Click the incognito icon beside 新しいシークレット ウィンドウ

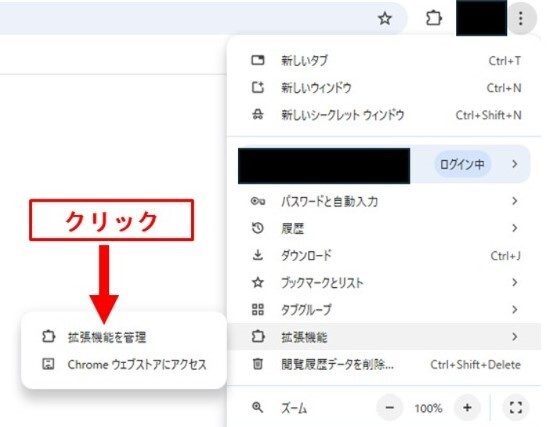point(258,114)
